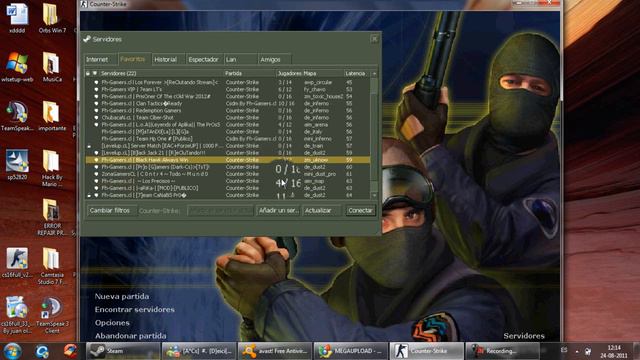This screenshot has height=360, width=640.
Task: Open avast! Free Antivirus from the taskbar
Action: (275, 351)
